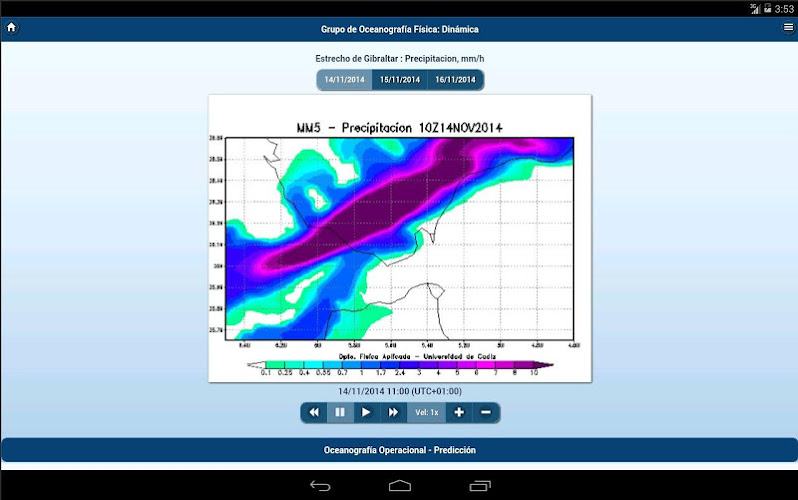
Task: Tap Oceanografía Operacional - Predicción footer bar
Action: tap(400, 450)
